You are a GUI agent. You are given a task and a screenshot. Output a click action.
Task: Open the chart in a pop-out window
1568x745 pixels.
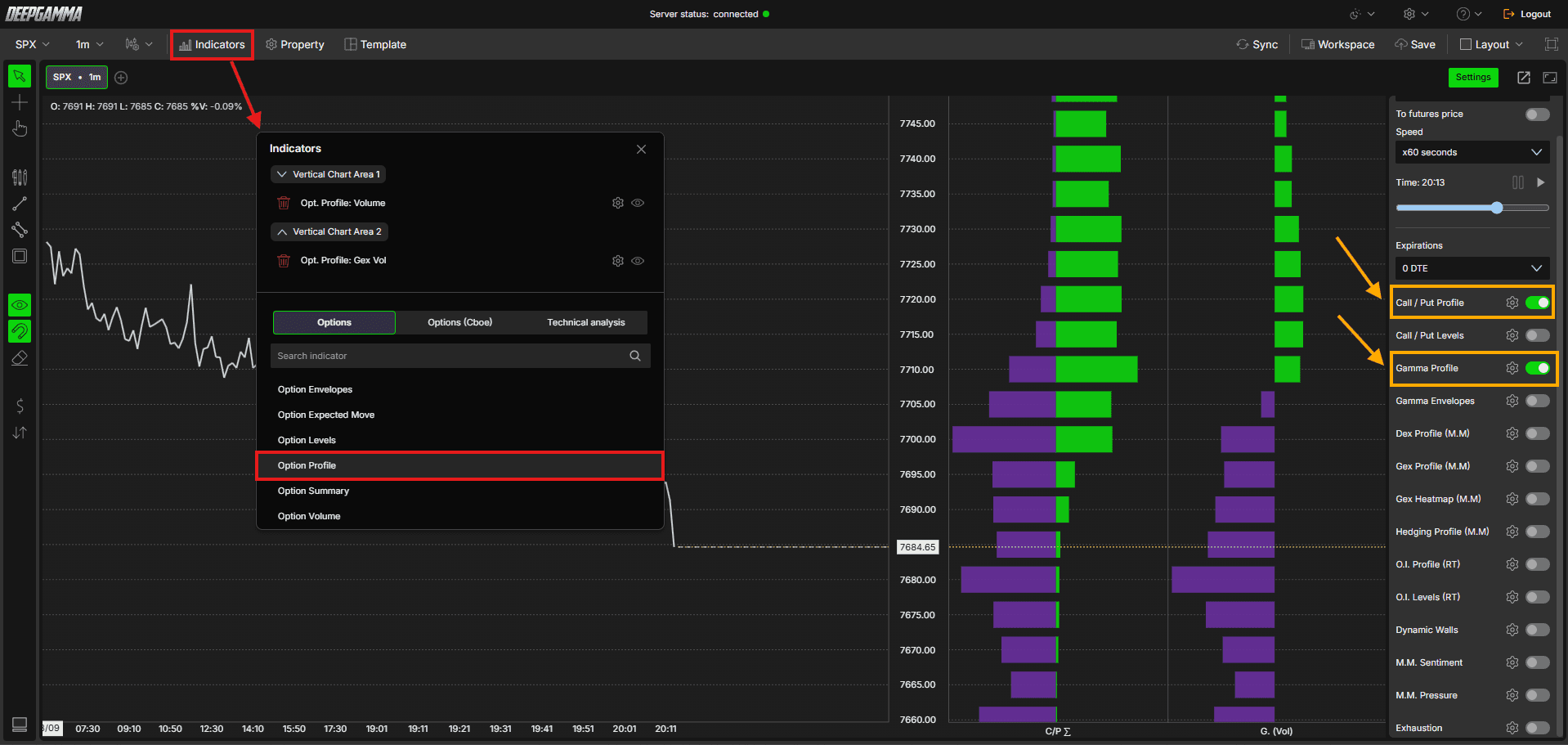[x=1524, y=78]
